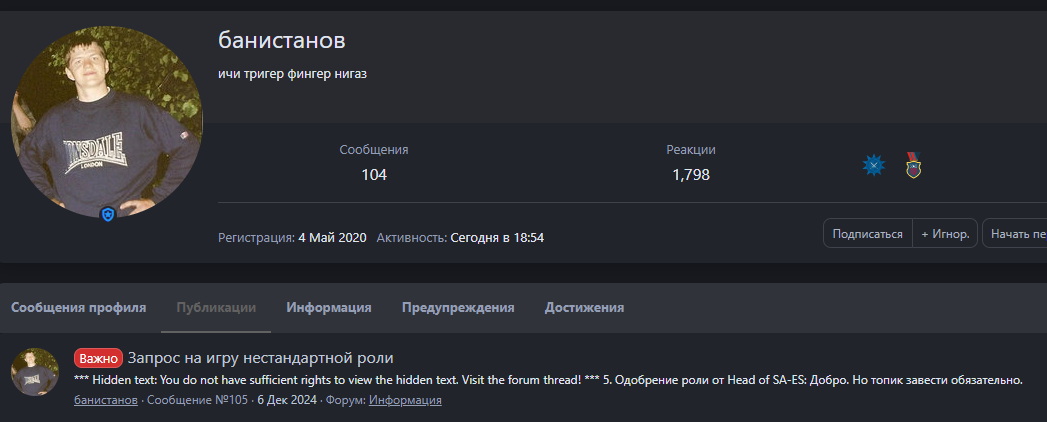Show the Достижения tab

coord(584,308)
